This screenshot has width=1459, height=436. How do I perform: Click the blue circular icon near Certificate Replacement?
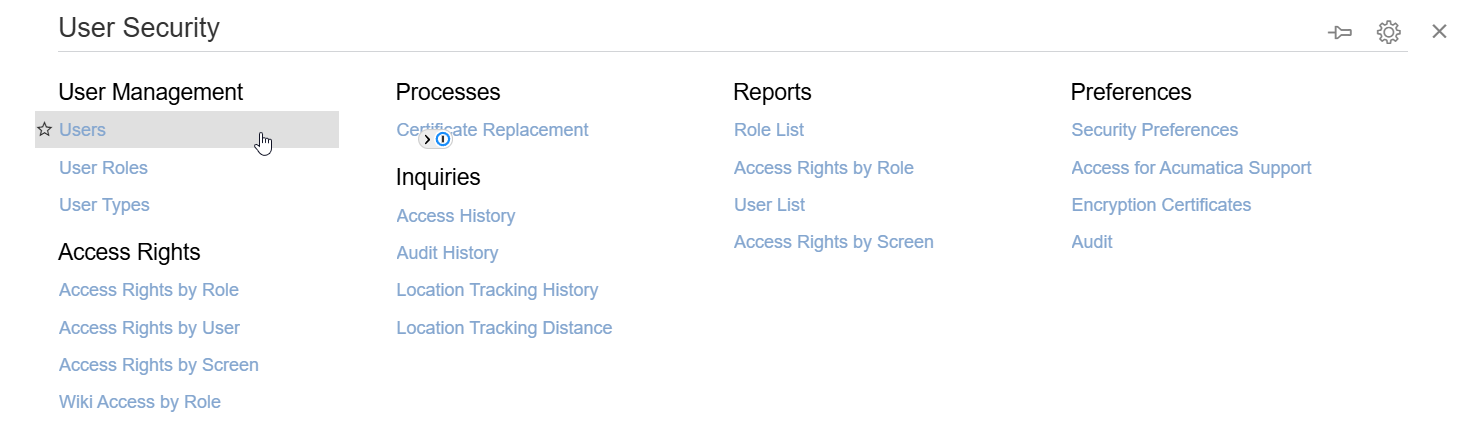click(x=443, y=140)
